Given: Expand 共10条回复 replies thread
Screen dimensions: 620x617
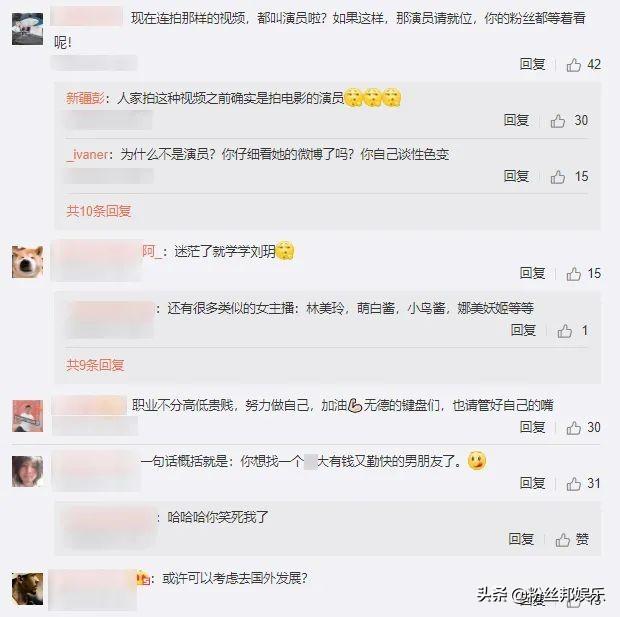Looking at the screenshot, I should 99,211.
